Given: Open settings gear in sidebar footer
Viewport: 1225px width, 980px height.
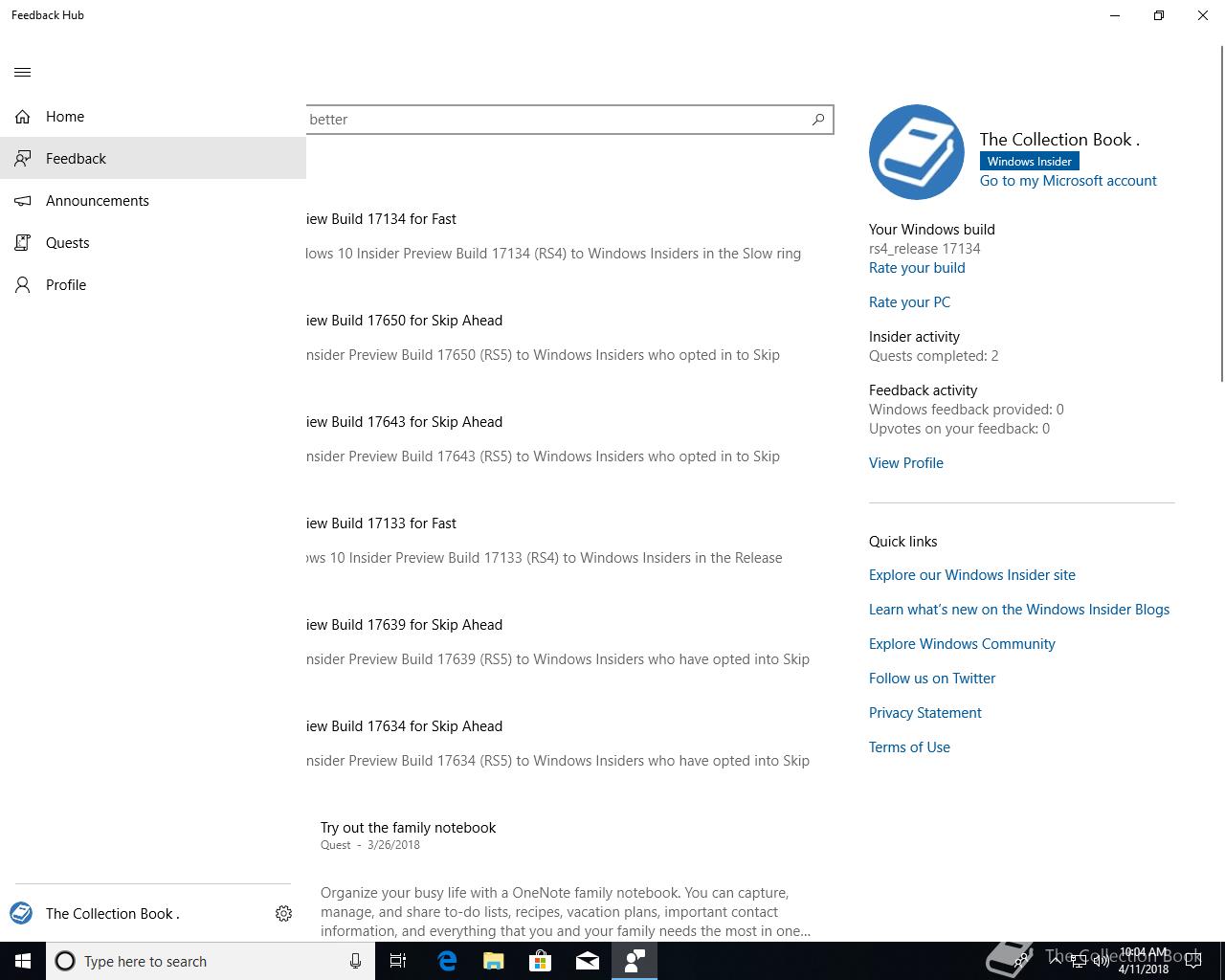Looking at the screenshot, I should click(x=283, y=914).
